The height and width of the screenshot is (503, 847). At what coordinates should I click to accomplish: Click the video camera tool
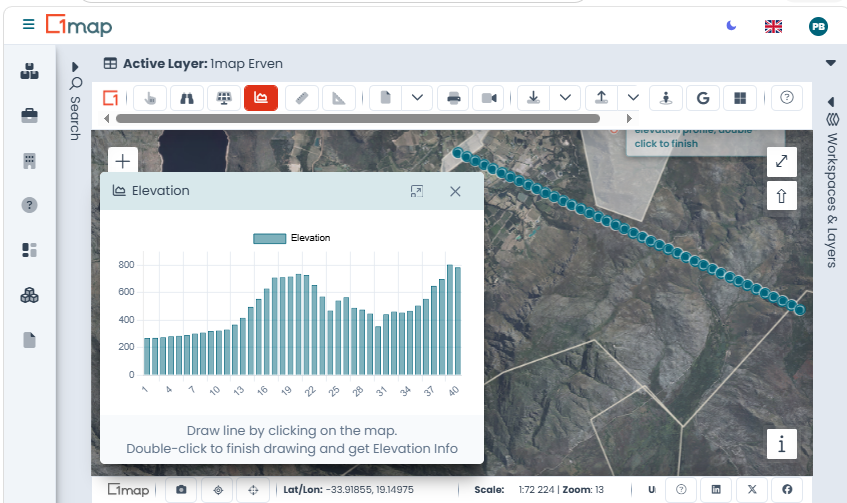pos(489,98)
